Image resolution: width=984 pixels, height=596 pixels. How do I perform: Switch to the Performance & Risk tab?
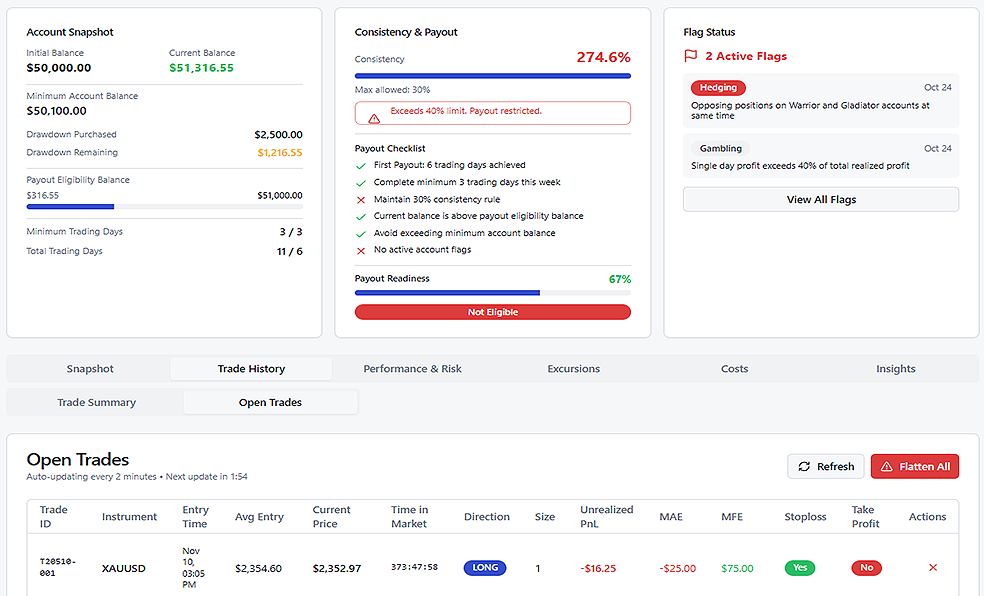tap(412, 369)
